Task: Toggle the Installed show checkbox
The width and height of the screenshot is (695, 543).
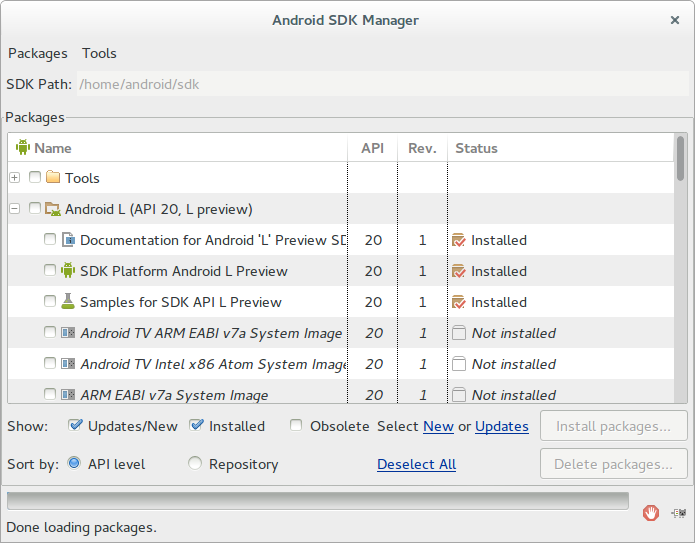Action: point(196,426)
